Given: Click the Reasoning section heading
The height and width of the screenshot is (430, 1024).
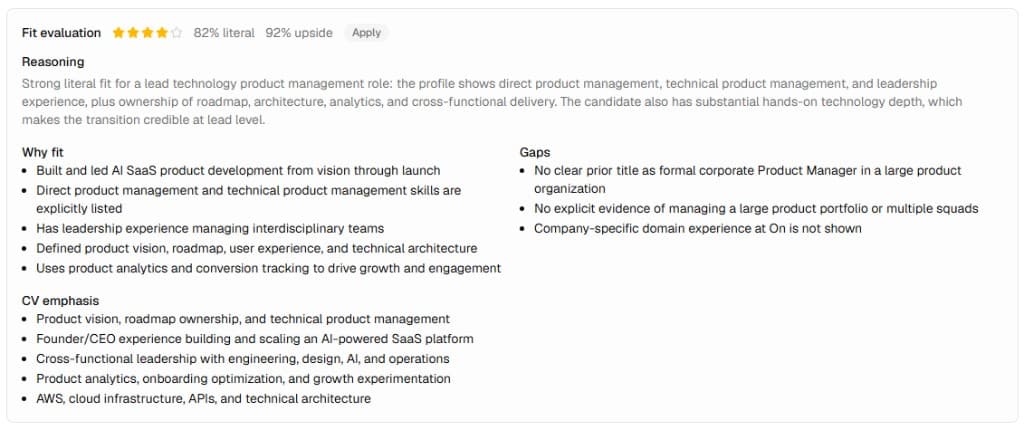Looking at the screenshot, I should tap(53, 62).
